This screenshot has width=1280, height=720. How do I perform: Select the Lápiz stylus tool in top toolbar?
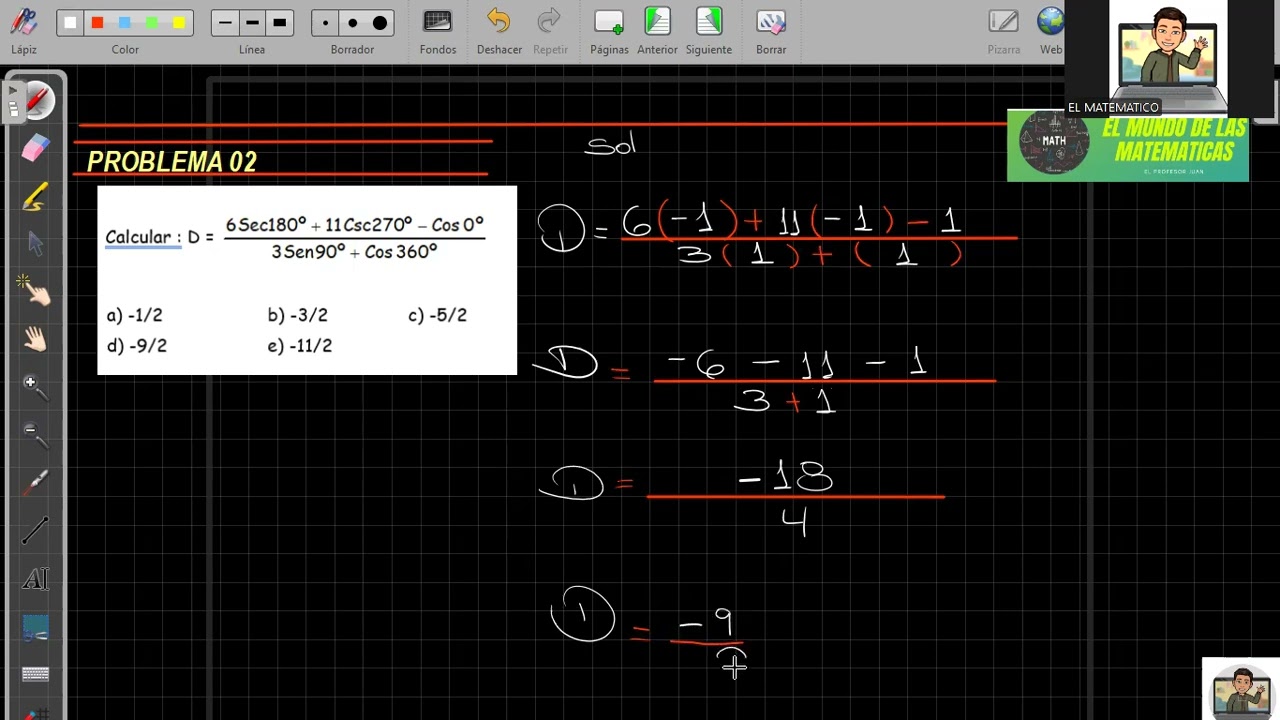tap(23, 30)
